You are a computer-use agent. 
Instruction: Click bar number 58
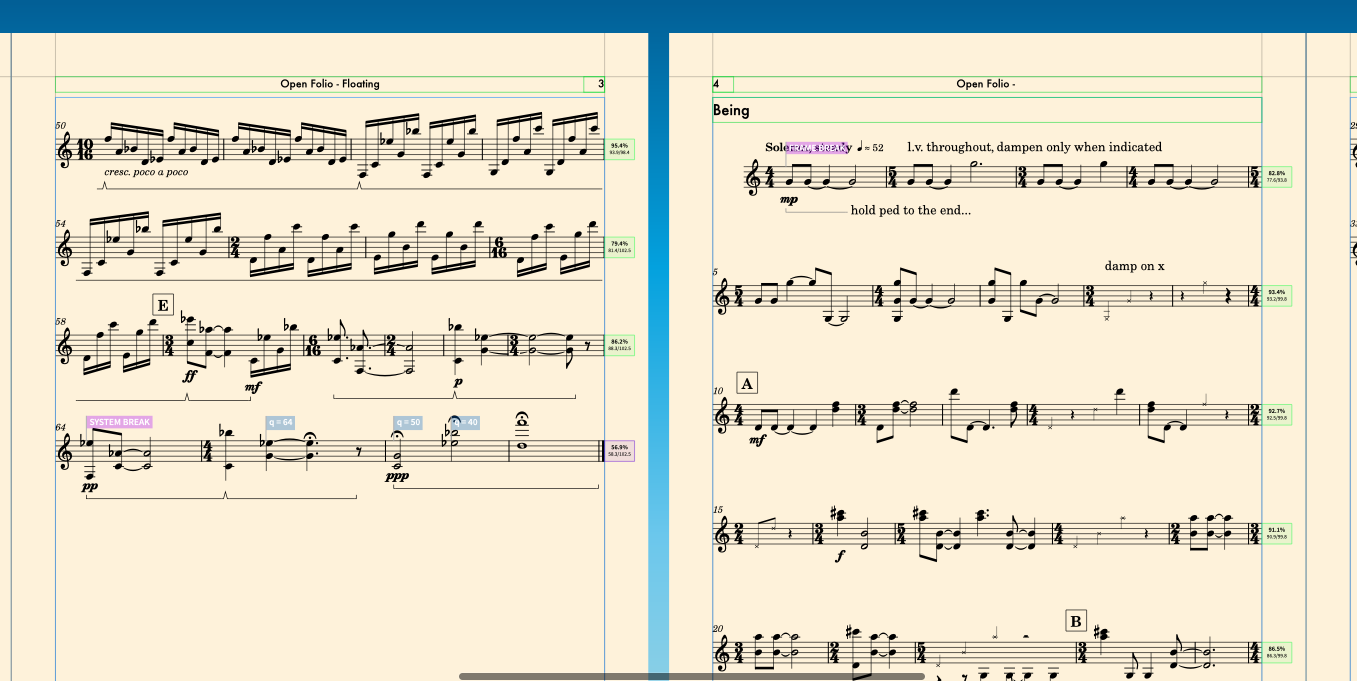coord(61,322)
